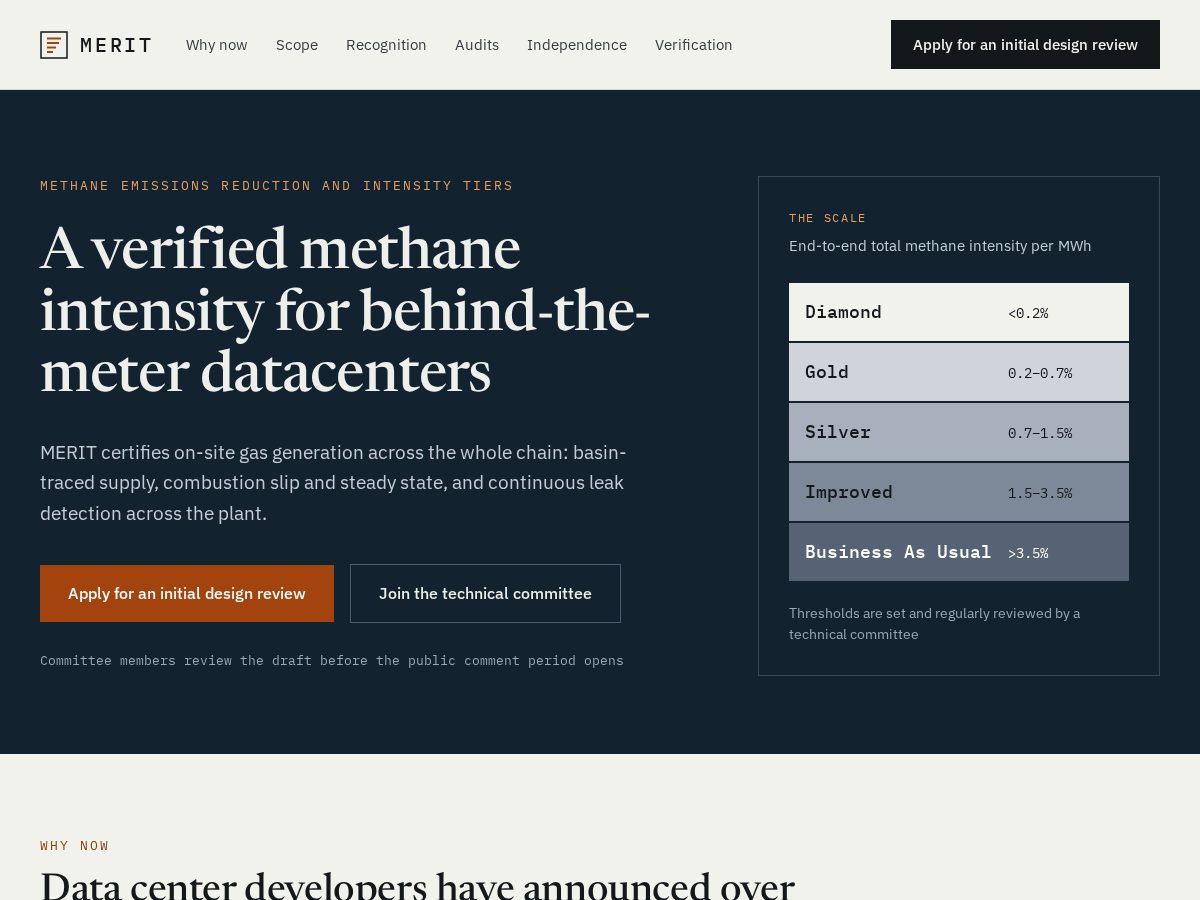Click the >3.5% threshold value
This screenshot has height=900, width=1200.
(x=1028, y=553)
